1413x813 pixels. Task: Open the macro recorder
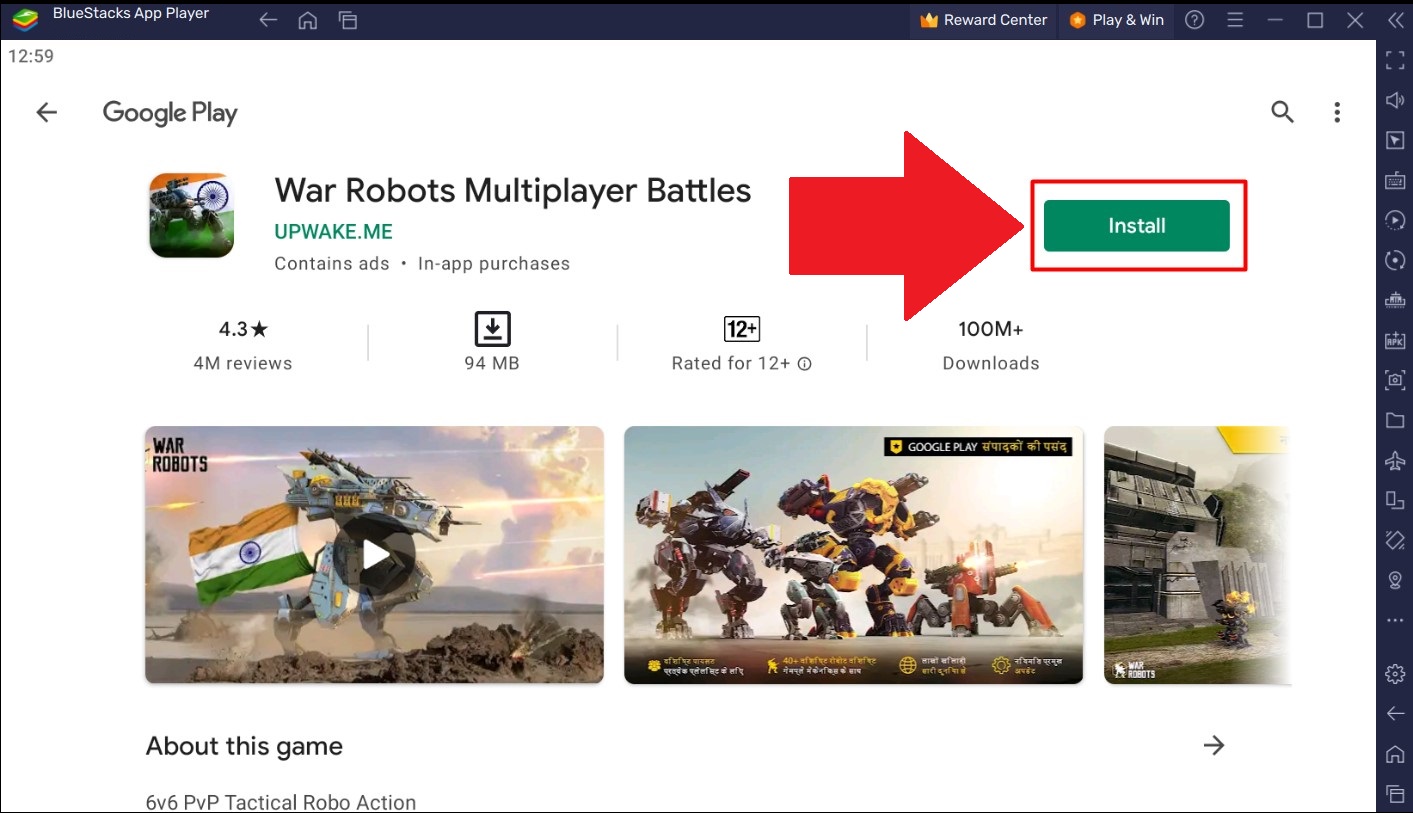1395,220
